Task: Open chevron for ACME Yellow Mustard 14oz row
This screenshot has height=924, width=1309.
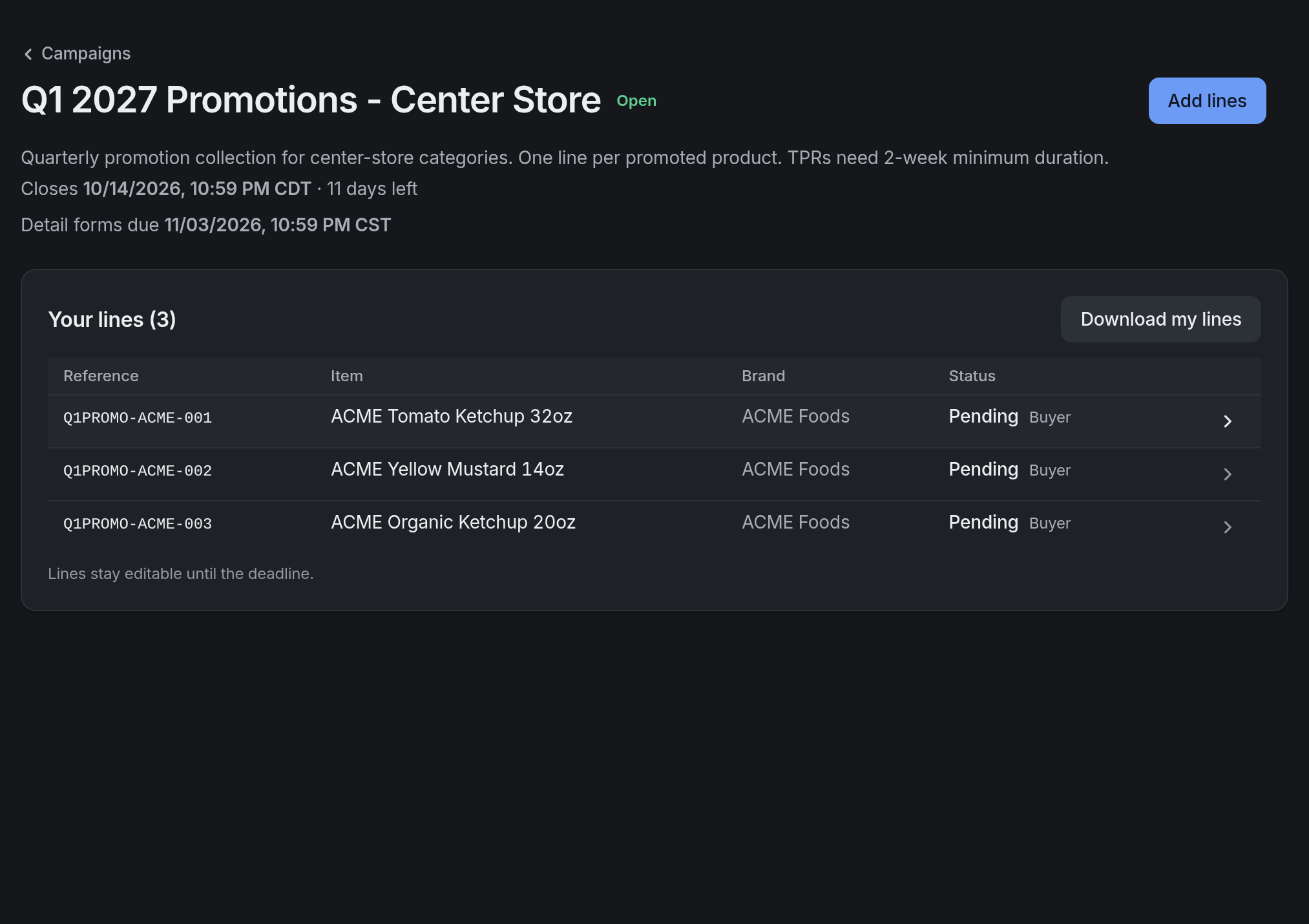Action: coord(1228,474)
